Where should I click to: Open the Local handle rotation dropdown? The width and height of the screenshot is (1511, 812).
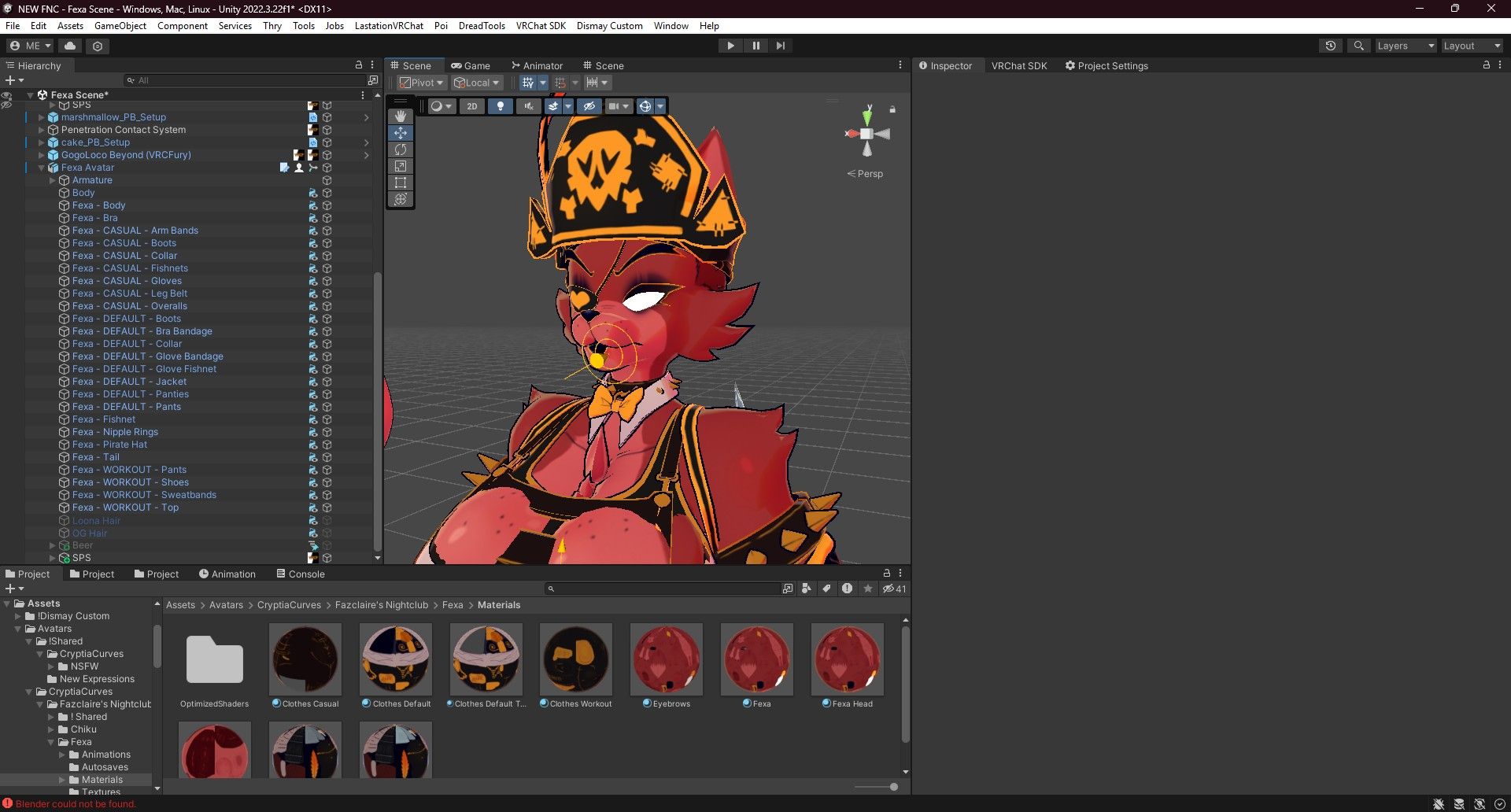476,83
